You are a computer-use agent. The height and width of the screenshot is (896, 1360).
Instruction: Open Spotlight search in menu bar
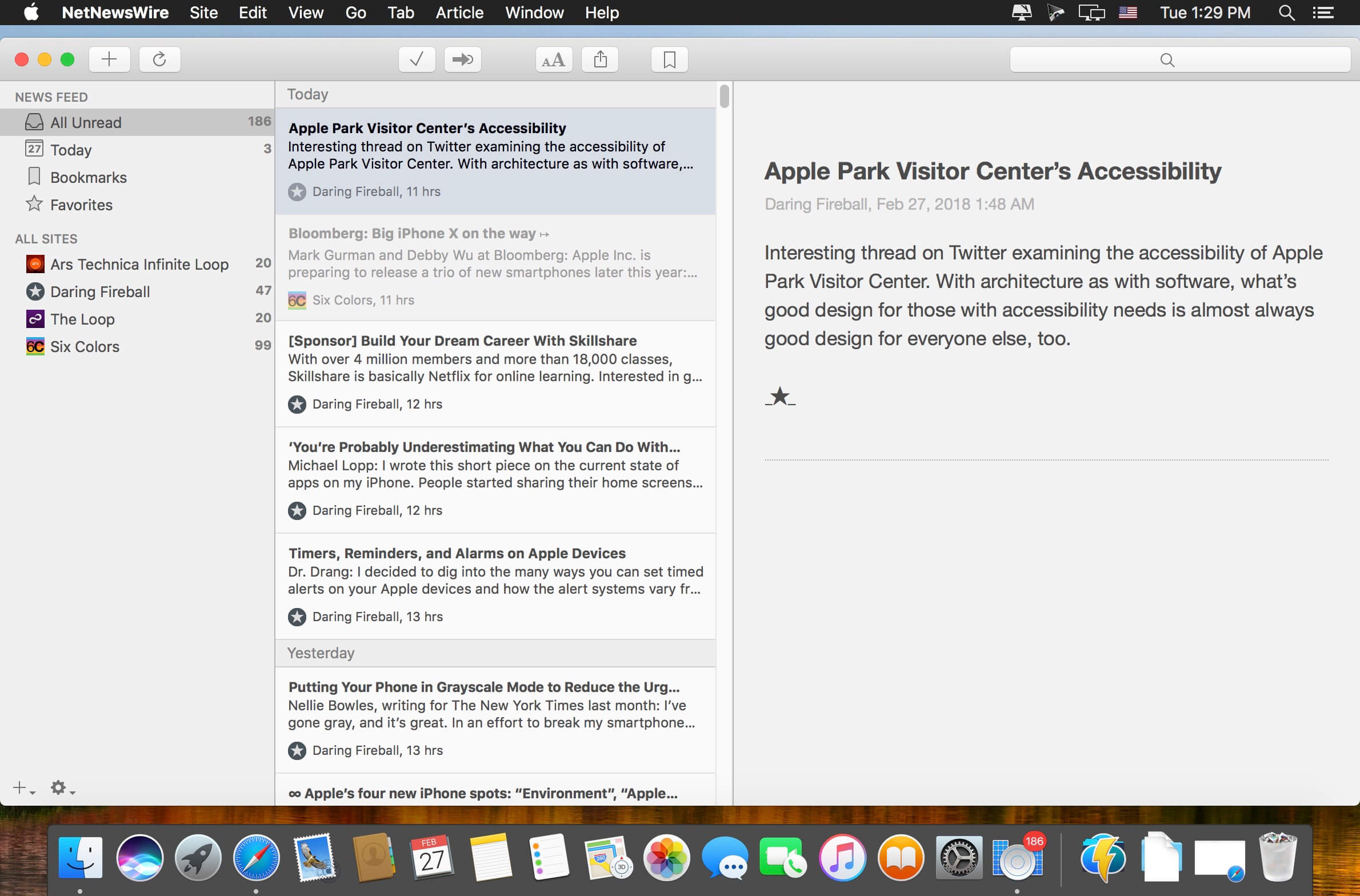(1286, 13)
